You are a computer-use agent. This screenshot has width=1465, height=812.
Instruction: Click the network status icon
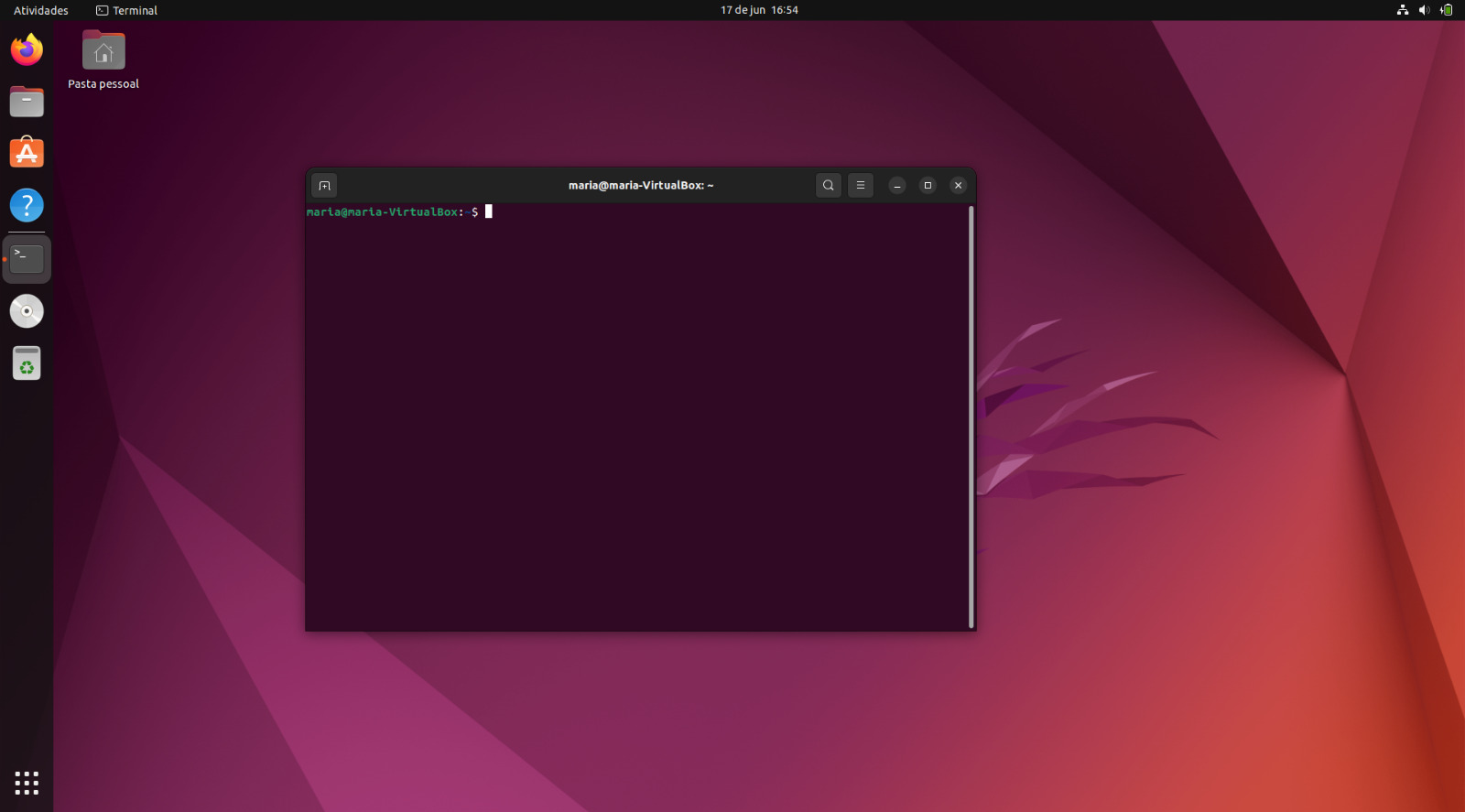(1402, 10)
